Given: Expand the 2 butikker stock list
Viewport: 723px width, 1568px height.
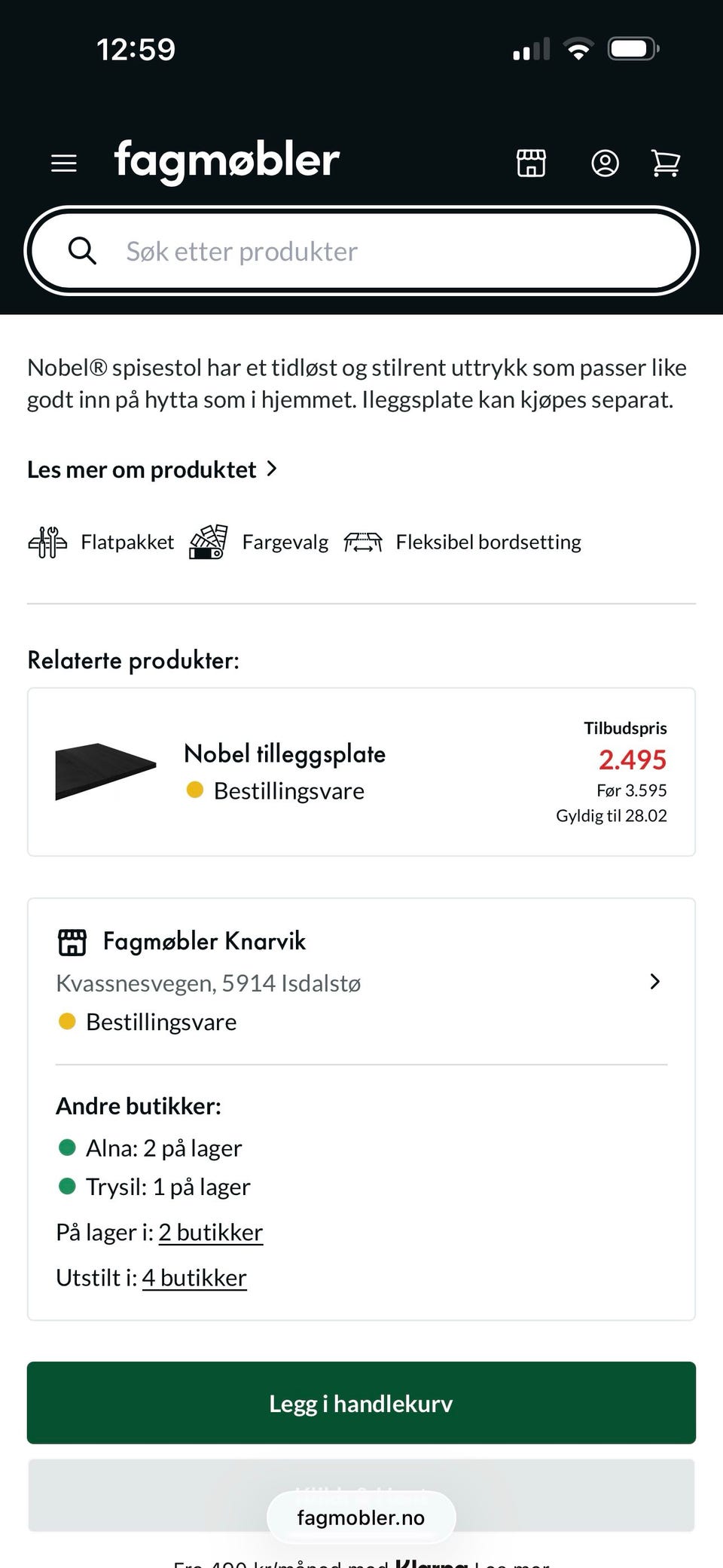Looking at the screenshot, I should [x=210, y=1231].
